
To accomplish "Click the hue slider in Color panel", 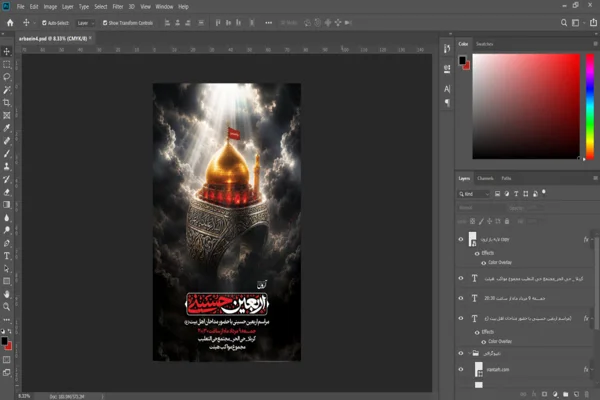I will coord(590,106).
